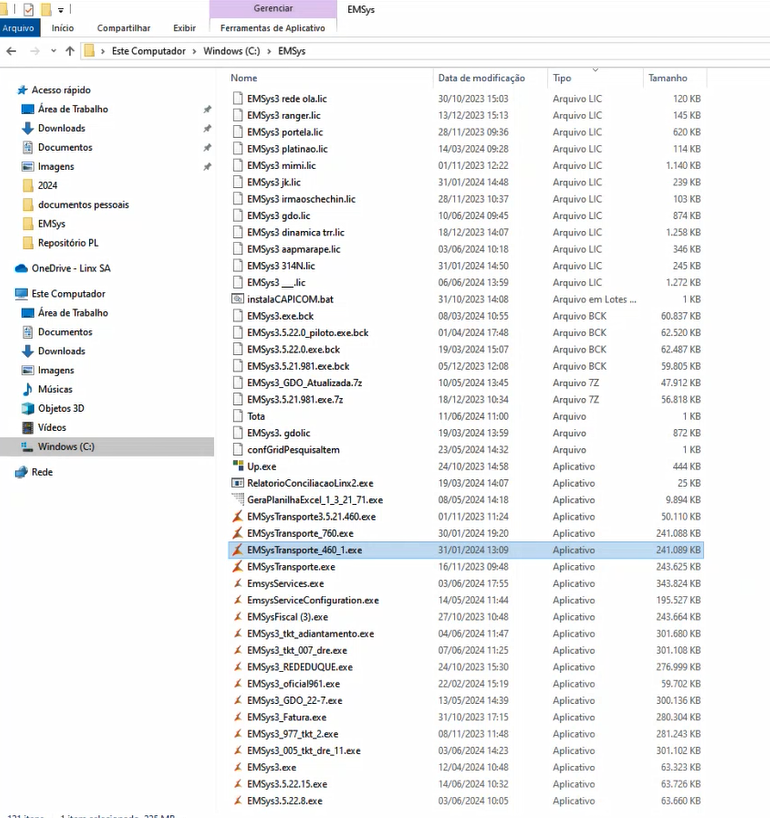Open the 2024 folder in quick access

pos(47,186)
